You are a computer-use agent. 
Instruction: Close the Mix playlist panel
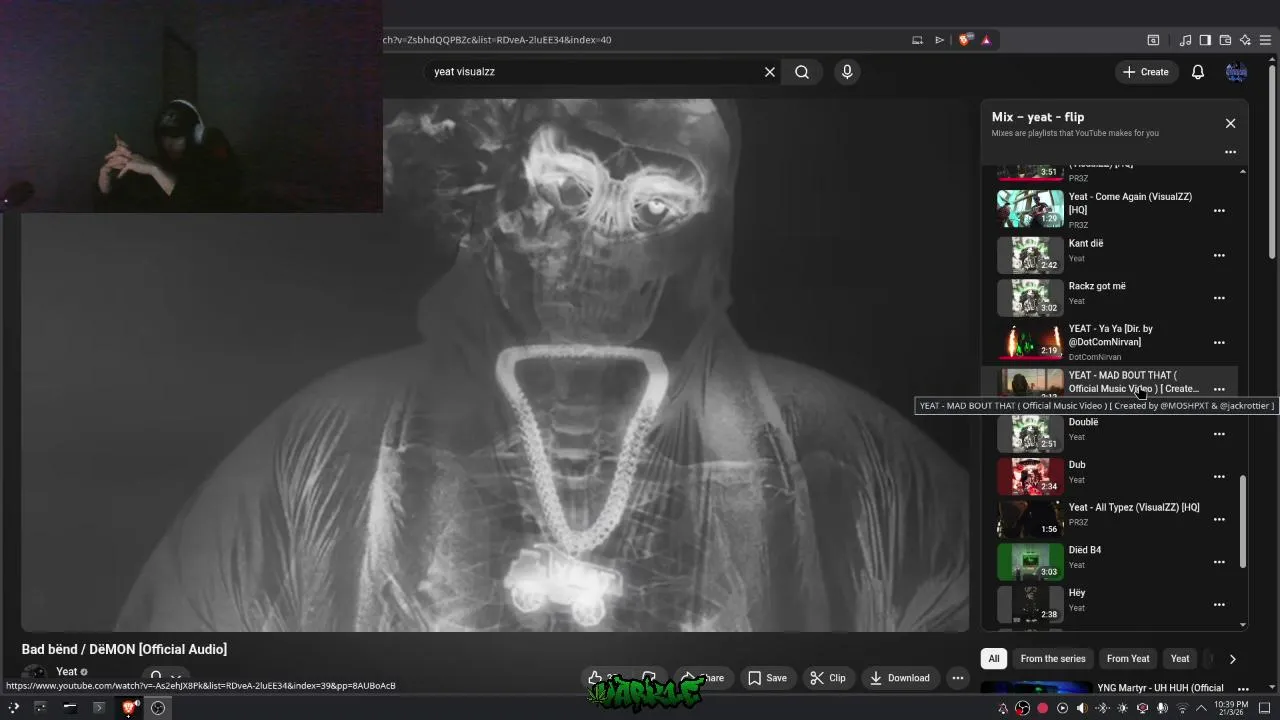[x=1230, y=123]
